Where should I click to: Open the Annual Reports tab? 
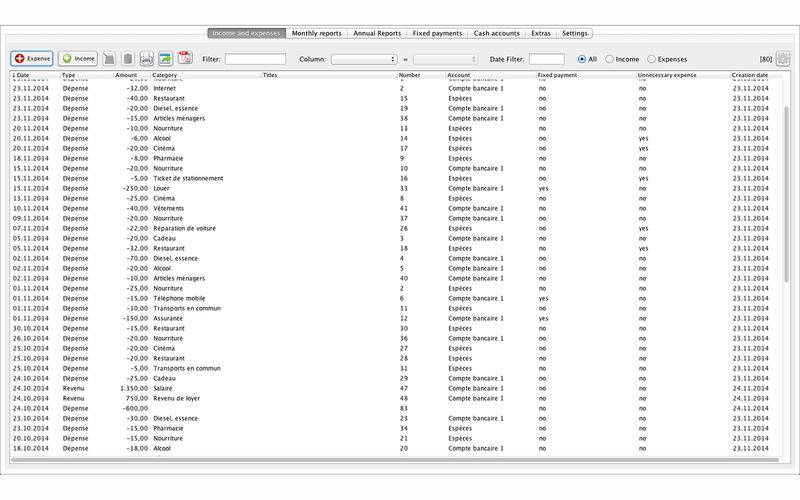(x=377, y=33)
